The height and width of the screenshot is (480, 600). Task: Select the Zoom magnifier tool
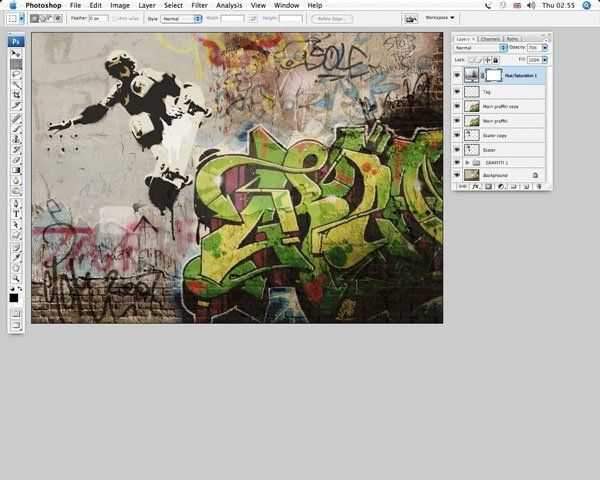click(x=16, y=277)
